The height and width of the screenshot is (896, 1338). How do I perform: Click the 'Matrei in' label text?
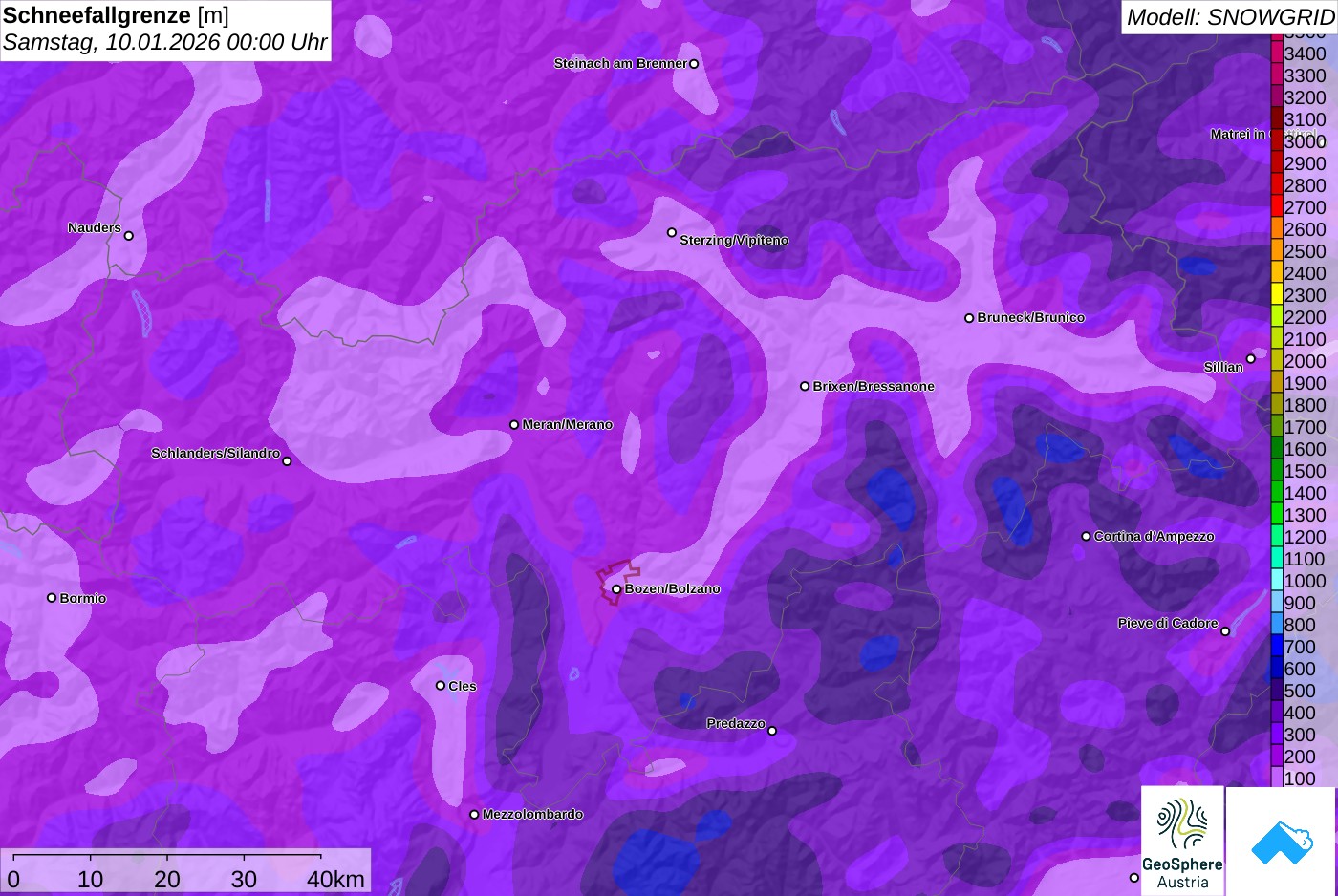pos(1238,135)
